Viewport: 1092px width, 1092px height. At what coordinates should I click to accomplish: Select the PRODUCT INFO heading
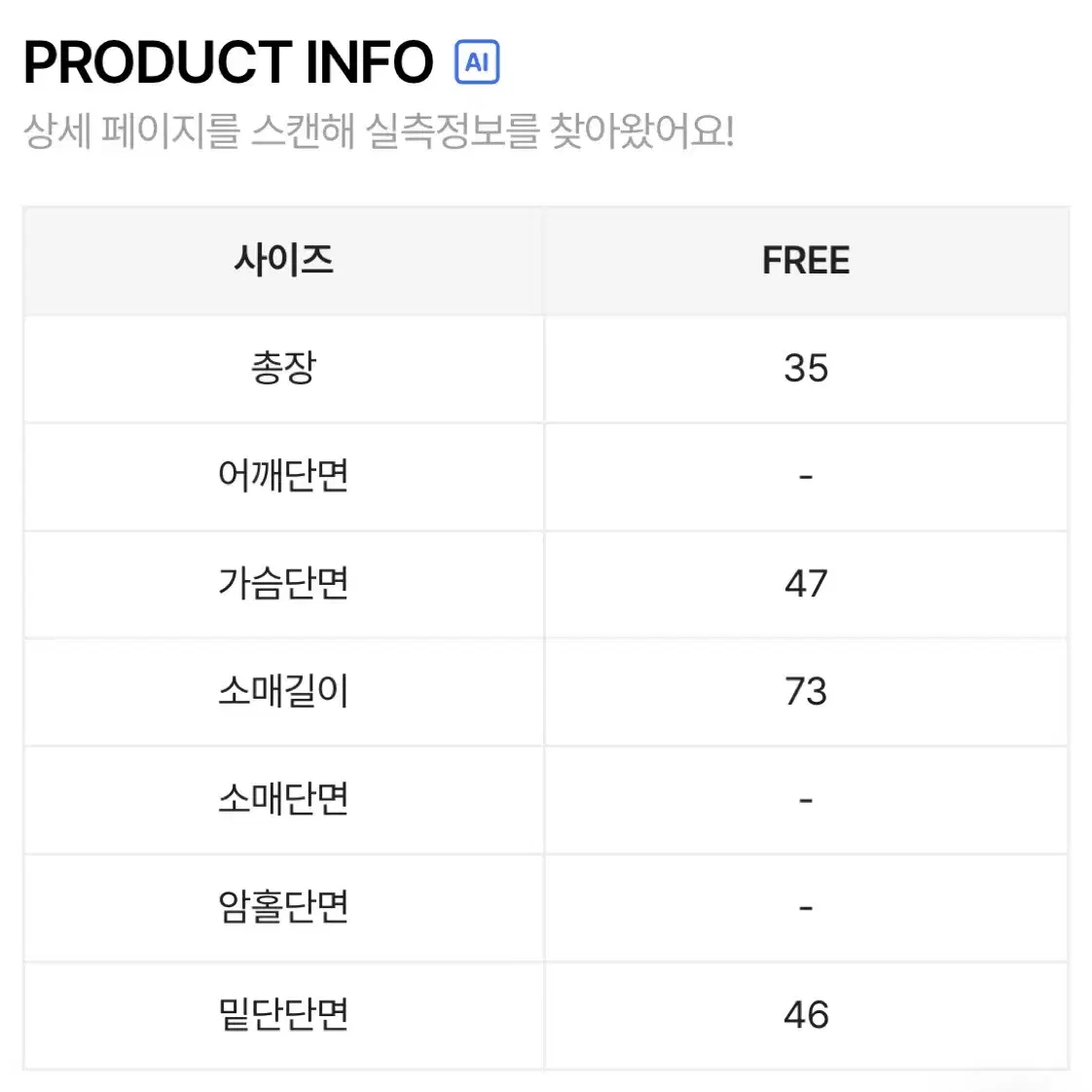point(229,62)
